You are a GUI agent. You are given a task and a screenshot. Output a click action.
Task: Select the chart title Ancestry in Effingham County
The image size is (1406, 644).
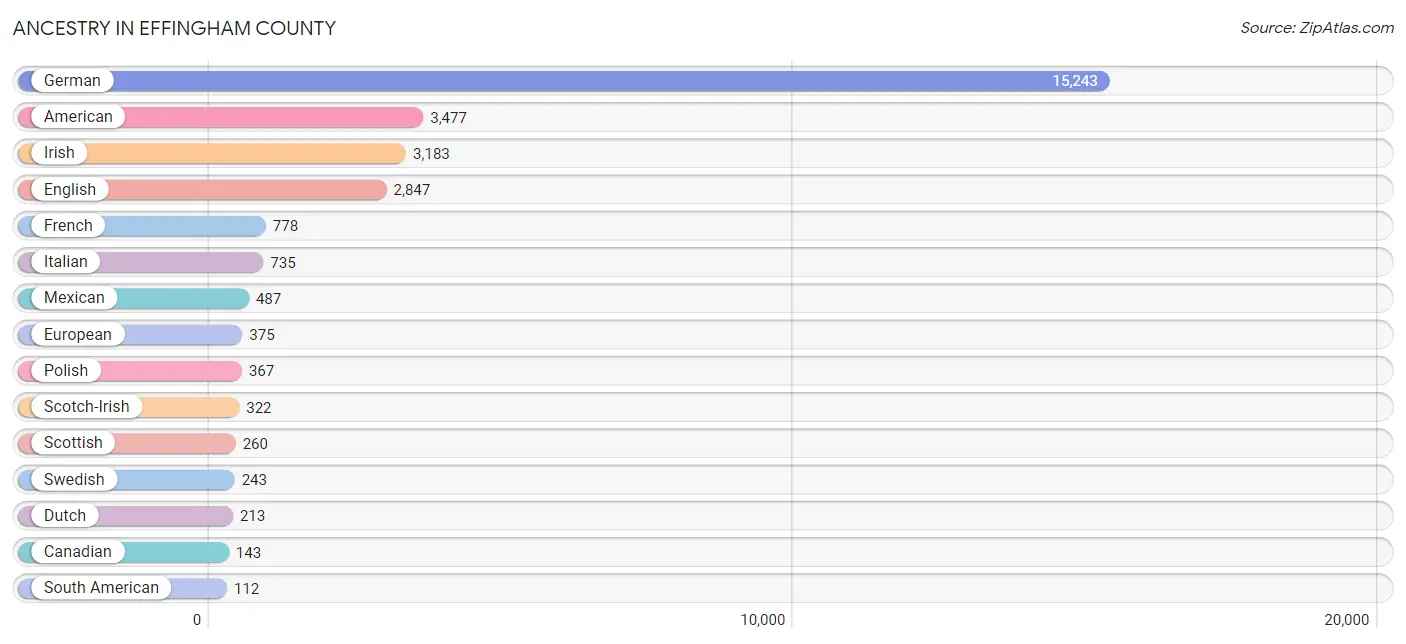[x=174, y=28]
